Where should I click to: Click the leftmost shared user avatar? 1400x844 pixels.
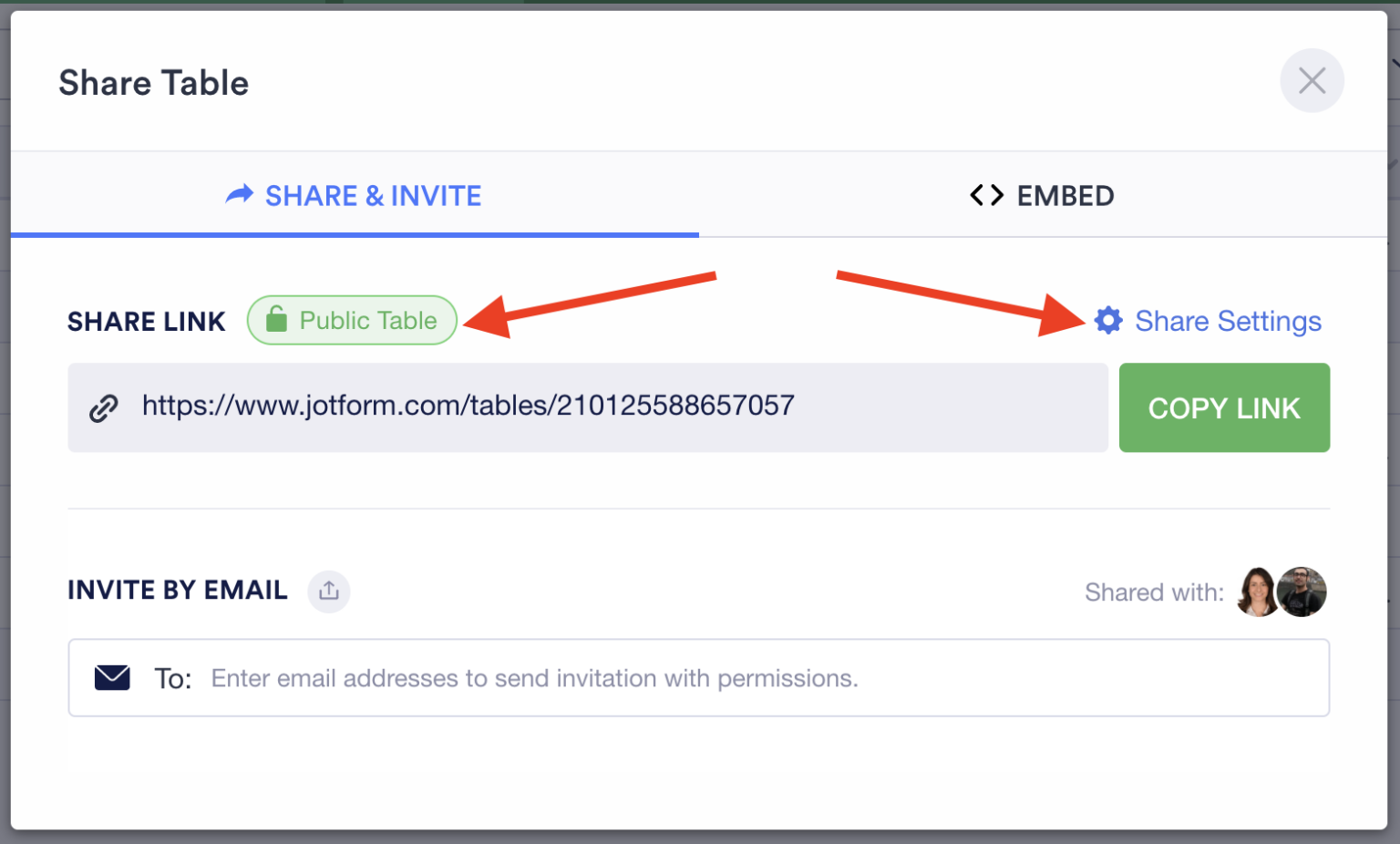click(1258, 592)
